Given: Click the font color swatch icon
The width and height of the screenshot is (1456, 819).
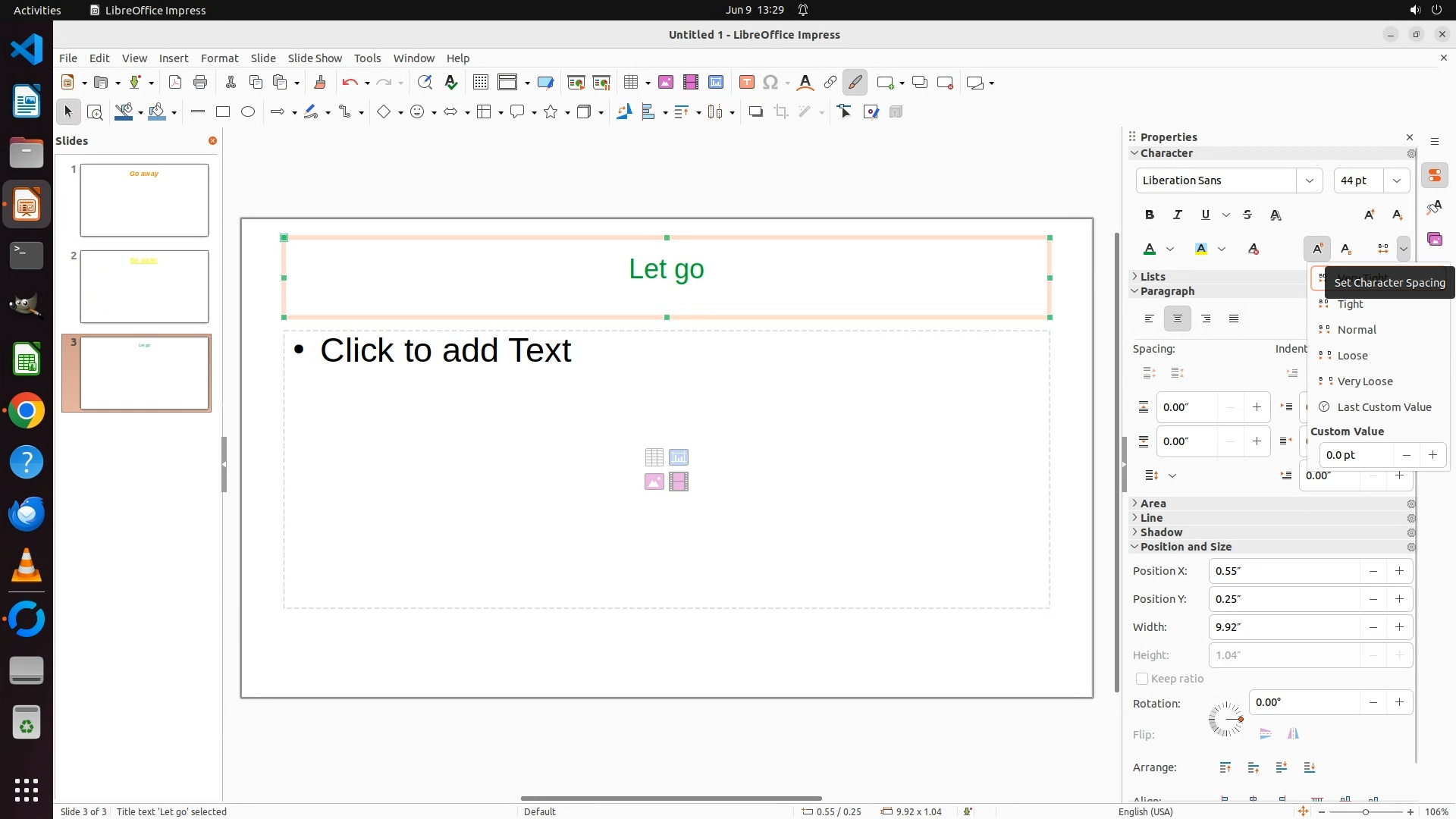Looking at the screenshot, I should pyautogui.click(x=1150, y=249).
